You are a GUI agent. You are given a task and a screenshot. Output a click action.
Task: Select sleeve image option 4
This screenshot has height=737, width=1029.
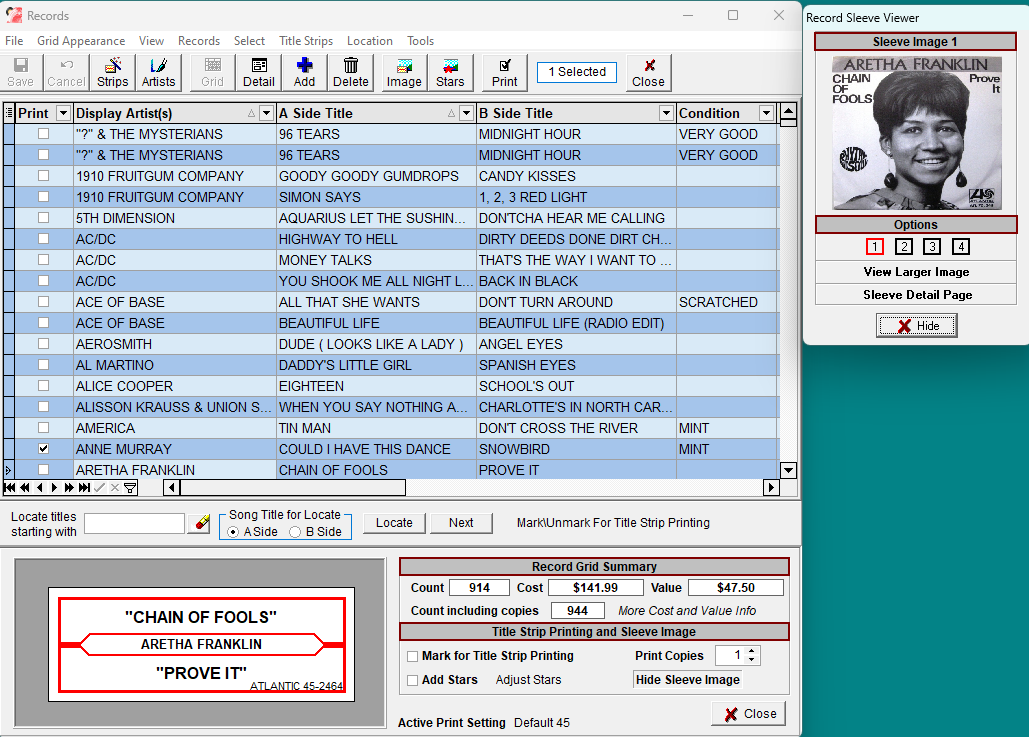pyautogui.click(x=961, y=247)
